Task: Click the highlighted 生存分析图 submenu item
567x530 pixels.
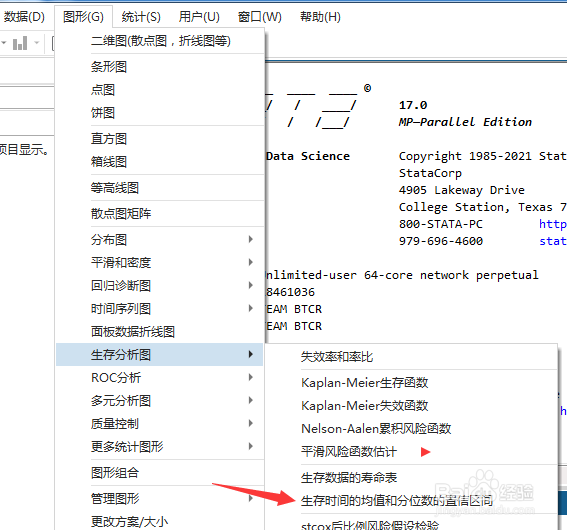Action: pyautogui.click(x=159, y=355)
